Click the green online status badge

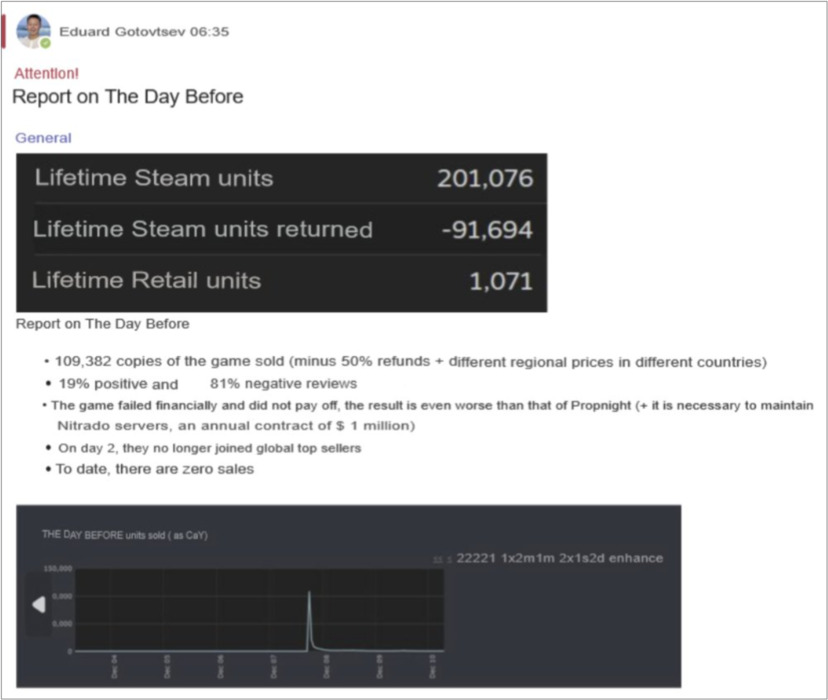(46, 43)
